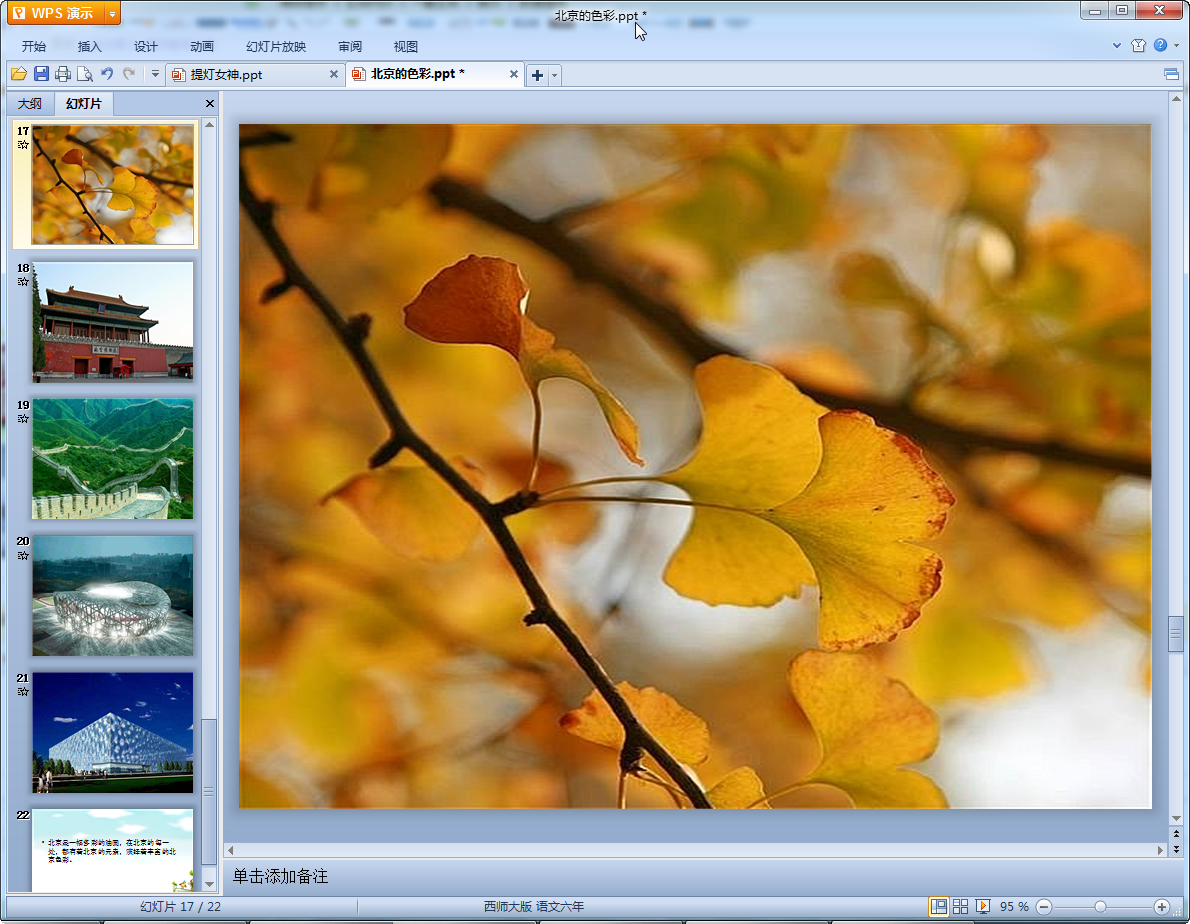This screenshot has width=1190, height=924.
Task: Save the presentation with the floppy disk icon
Action: (x=41, y=74)
